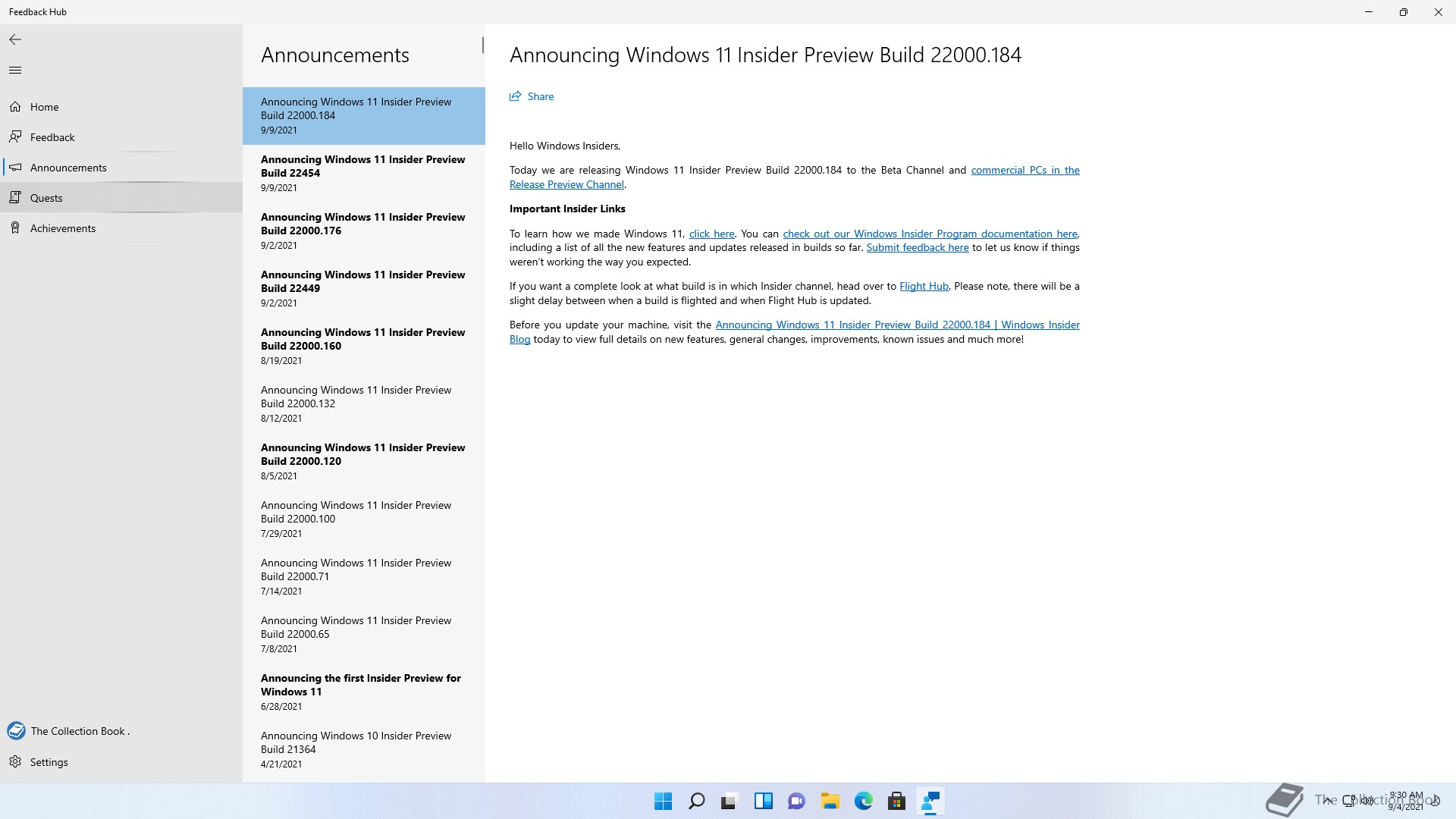
Task: Open the Flight Hub link
Action: click(x=924, y=286)
